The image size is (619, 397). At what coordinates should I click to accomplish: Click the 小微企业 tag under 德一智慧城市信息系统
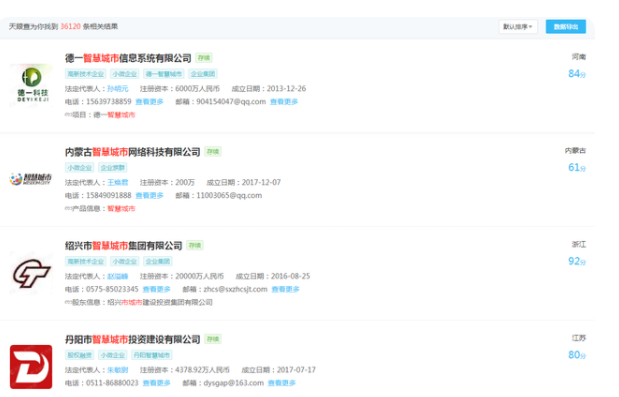click(124, 74)
